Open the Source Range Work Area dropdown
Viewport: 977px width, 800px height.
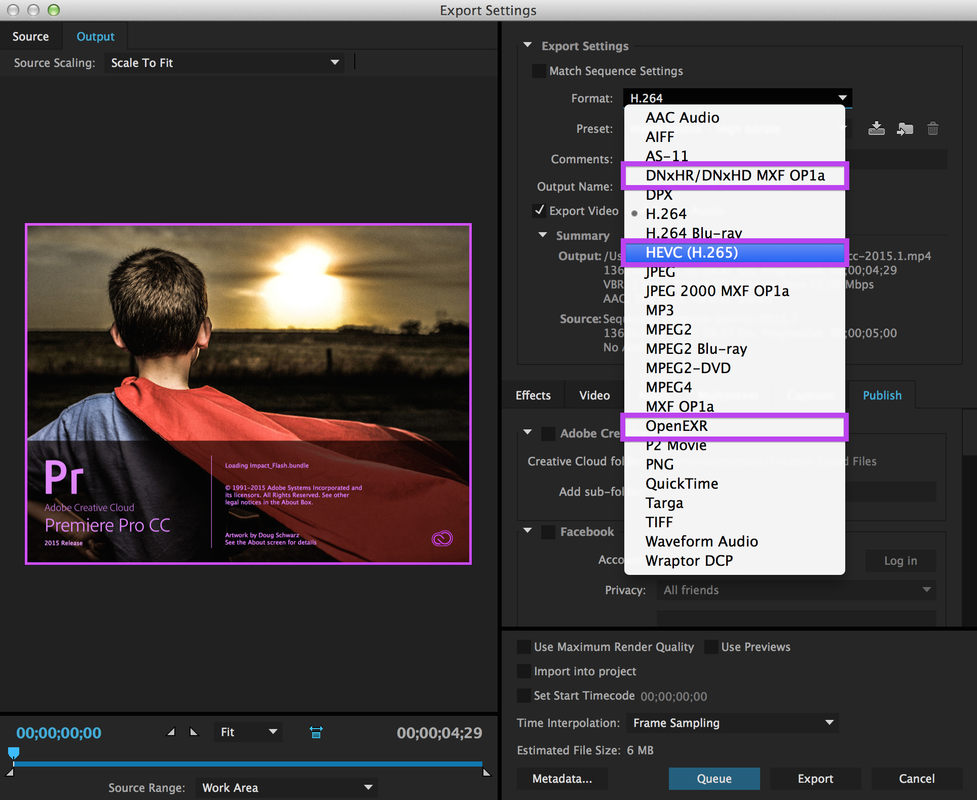(286, 788)
